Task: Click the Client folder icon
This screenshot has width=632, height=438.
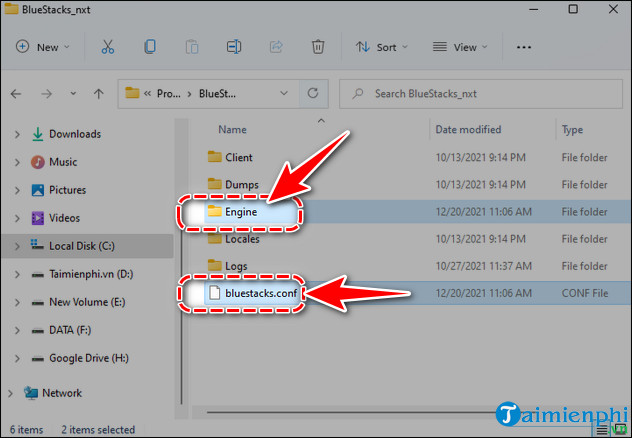Action: pyautogui.click(x=214, y=157)
